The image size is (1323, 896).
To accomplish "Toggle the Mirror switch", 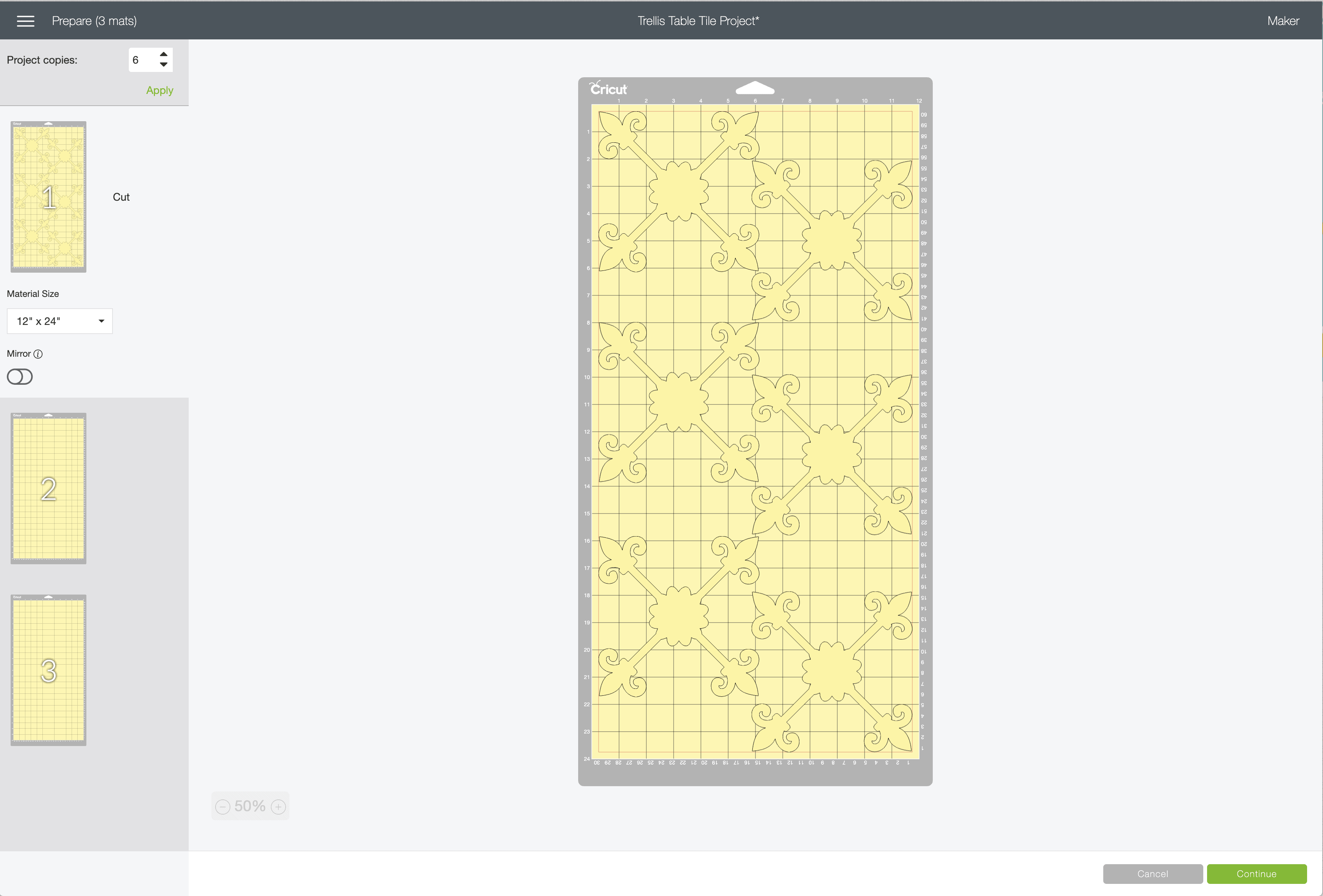I will [20, 376].
